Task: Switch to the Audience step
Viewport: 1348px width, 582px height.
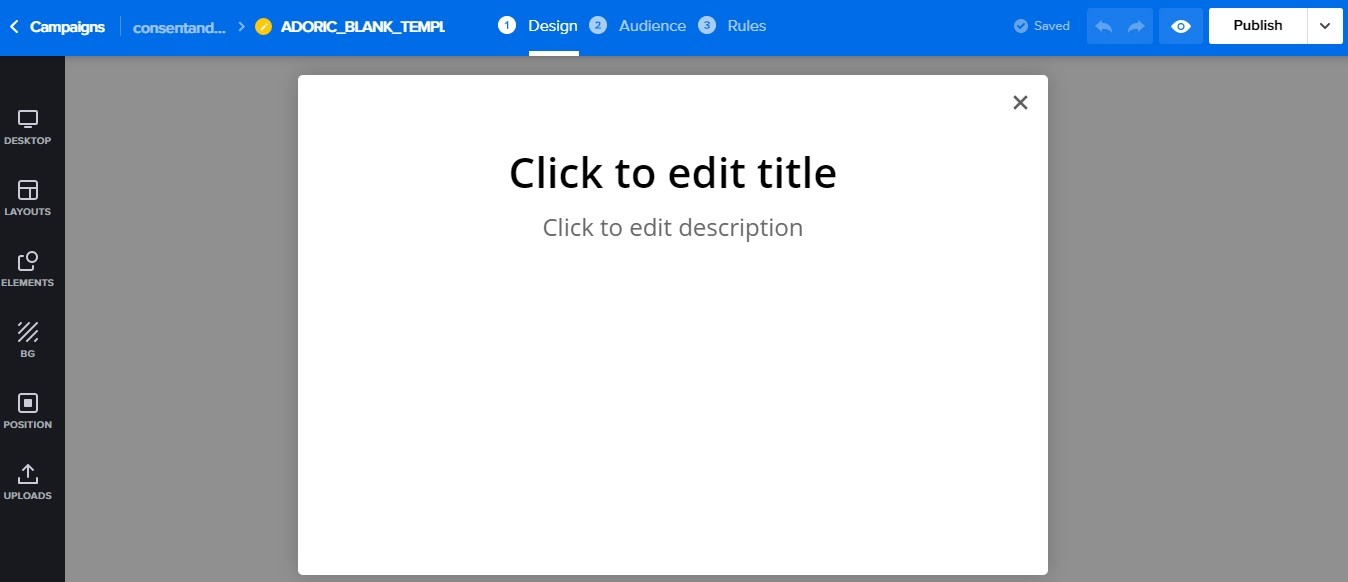Action: [651, 25]
